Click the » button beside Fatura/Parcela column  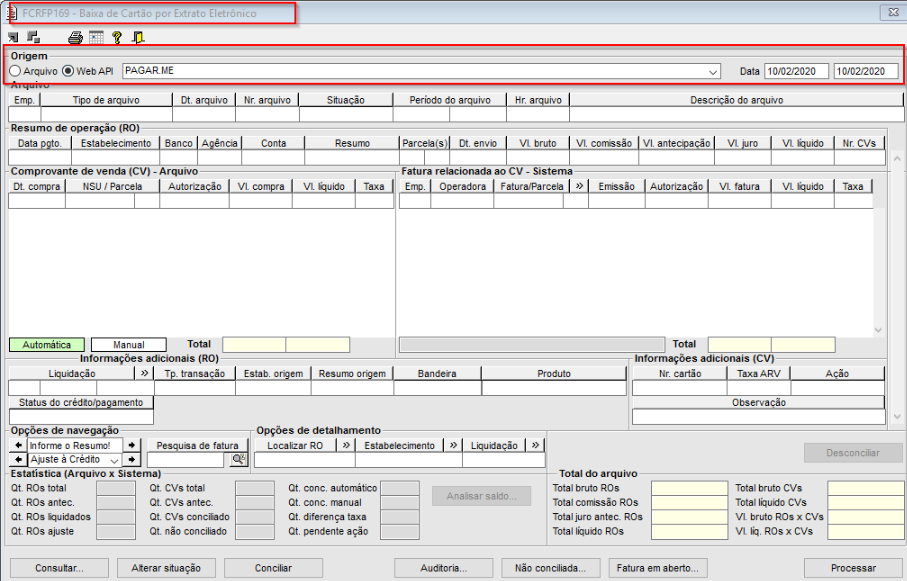(x=579, y=186)
